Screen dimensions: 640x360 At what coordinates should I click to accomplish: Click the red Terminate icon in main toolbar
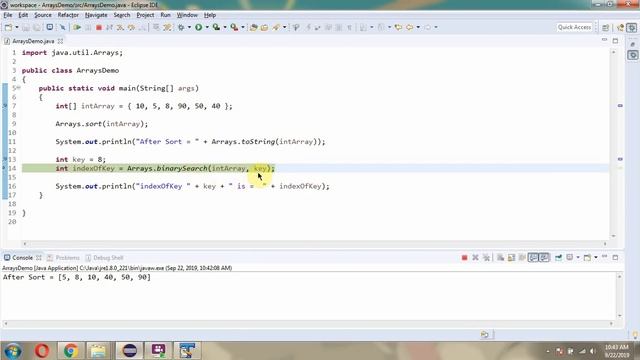[x=99, y=27]
